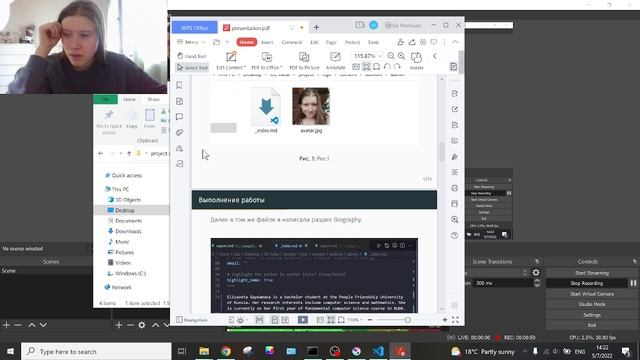Switch to the Tools ribbon tab
This screenshot has width=640, height=360.
[373, 42]
